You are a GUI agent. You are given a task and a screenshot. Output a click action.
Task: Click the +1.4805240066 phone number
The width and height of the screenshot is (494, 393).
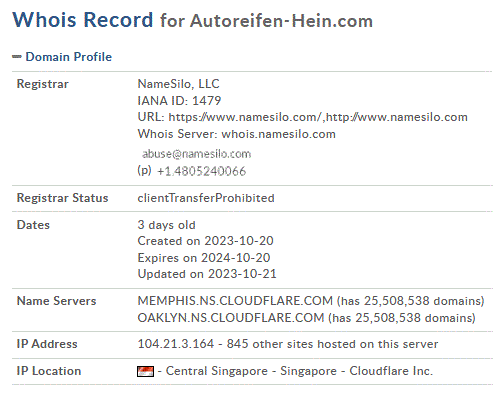(201, 171)
